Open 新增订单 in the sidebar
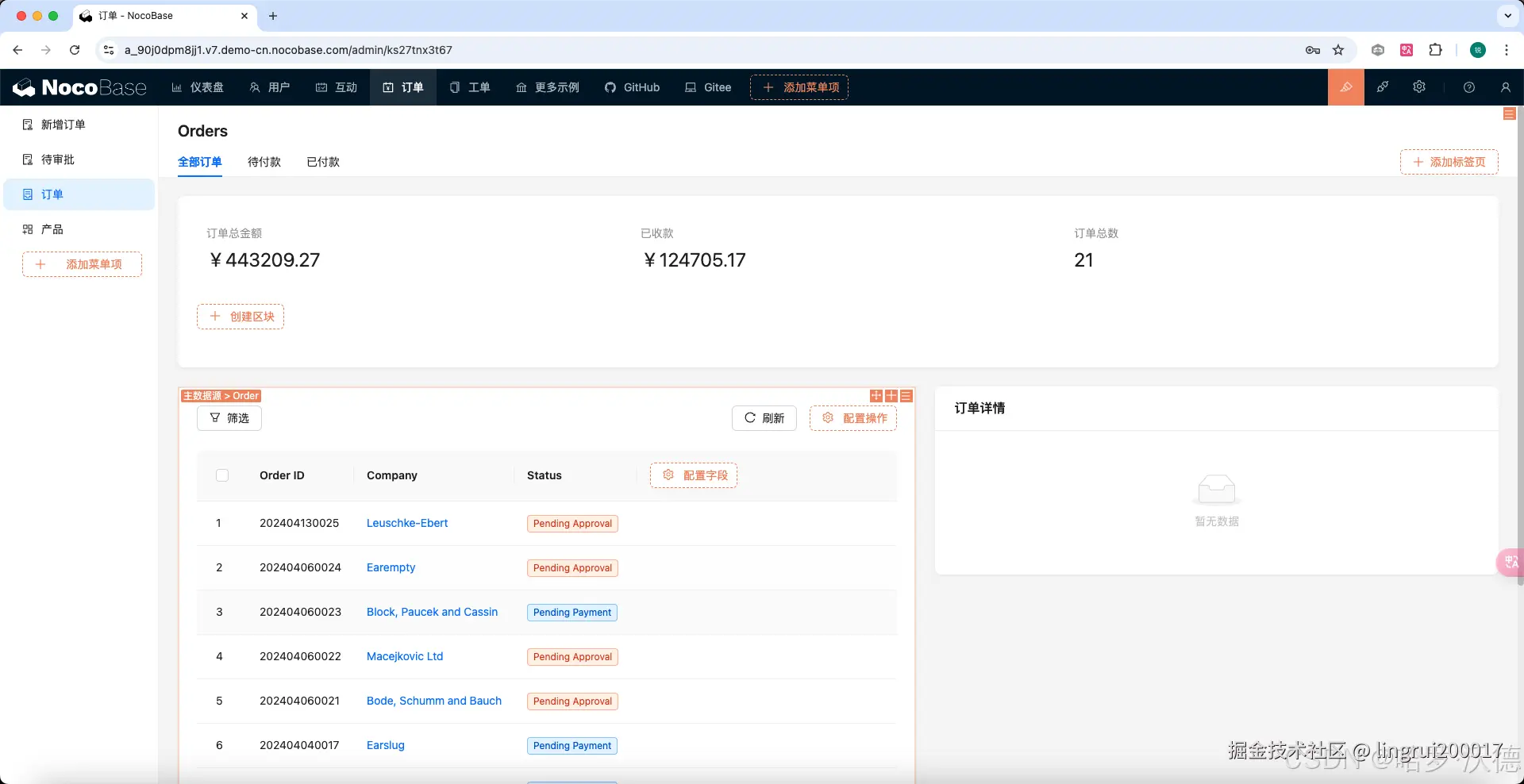 (x=79, y=125)
